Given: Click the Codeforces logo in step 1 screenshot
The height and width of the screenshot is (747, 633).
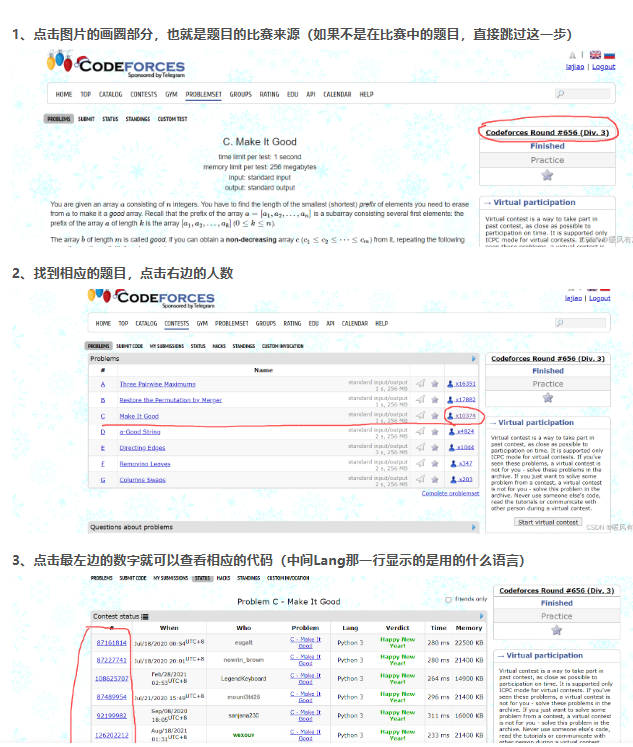Looking at the screenshot, I should click(116, 64).
